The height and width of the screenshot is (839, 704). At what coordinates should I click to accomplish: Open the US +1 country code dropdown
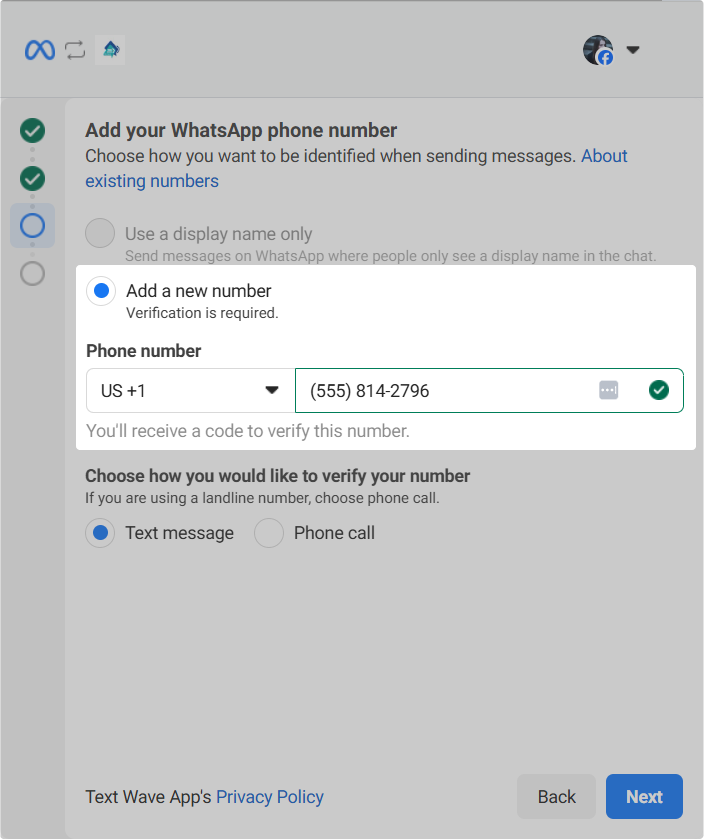pyautogui.click(x=190, y=391)
